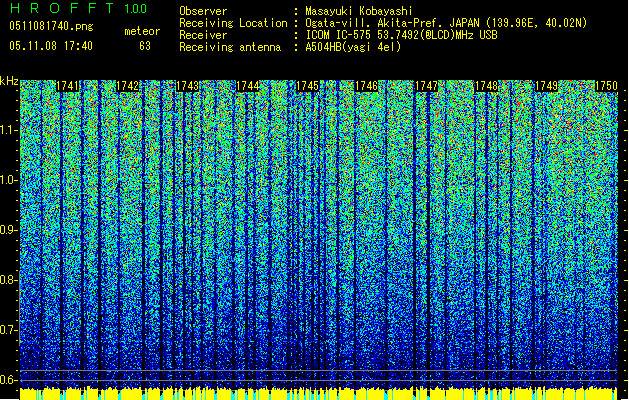The image size is (629, 400).
Task: Select the 0511081740.png filename
Action: (x=47, y=26)
